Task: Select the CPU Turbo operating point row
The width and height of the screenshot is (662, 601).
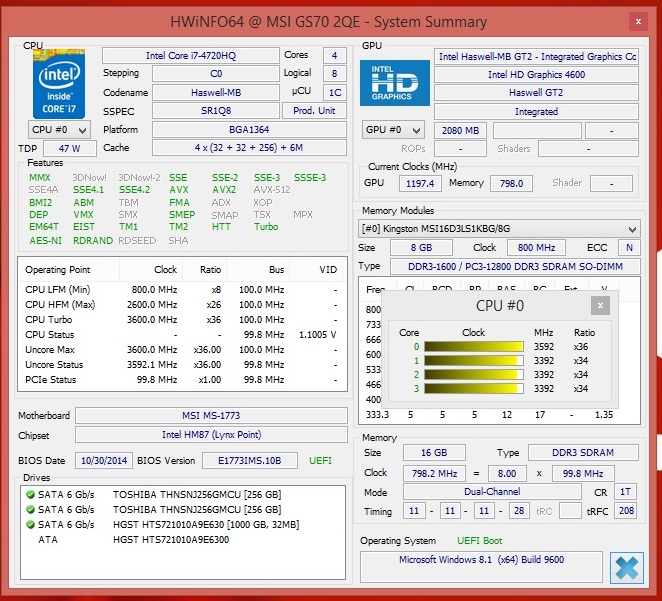Action: tap(182, 319)
